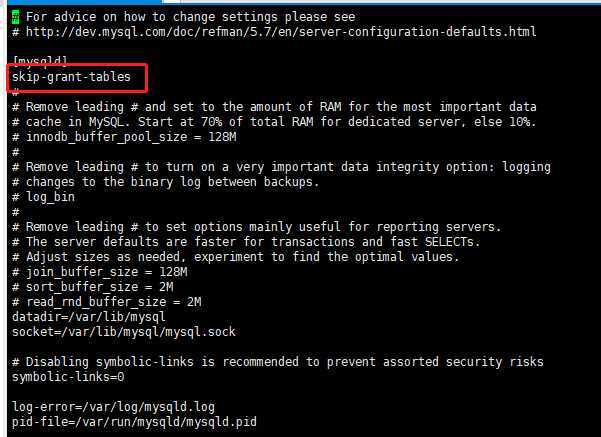Click 'changes to the binary log' comment
This screenshot has height=437, width=601.
tap(166, 182)
